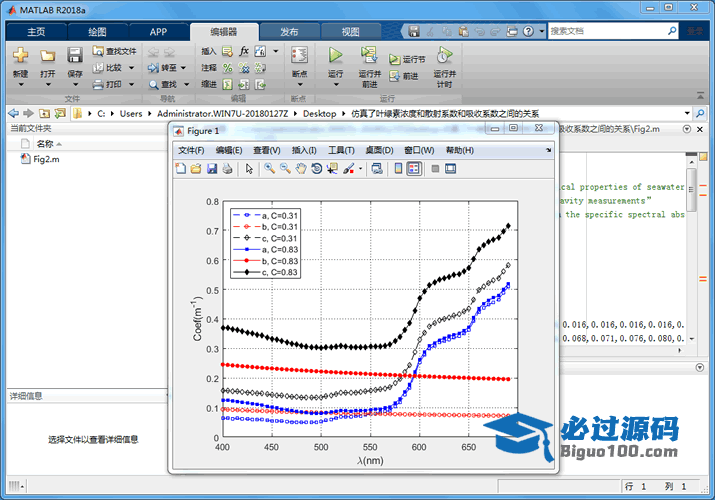The width and height of the screenshot is (715, 500).
Task: Click the Run Section (运行节) button
Action: point(407,60)
